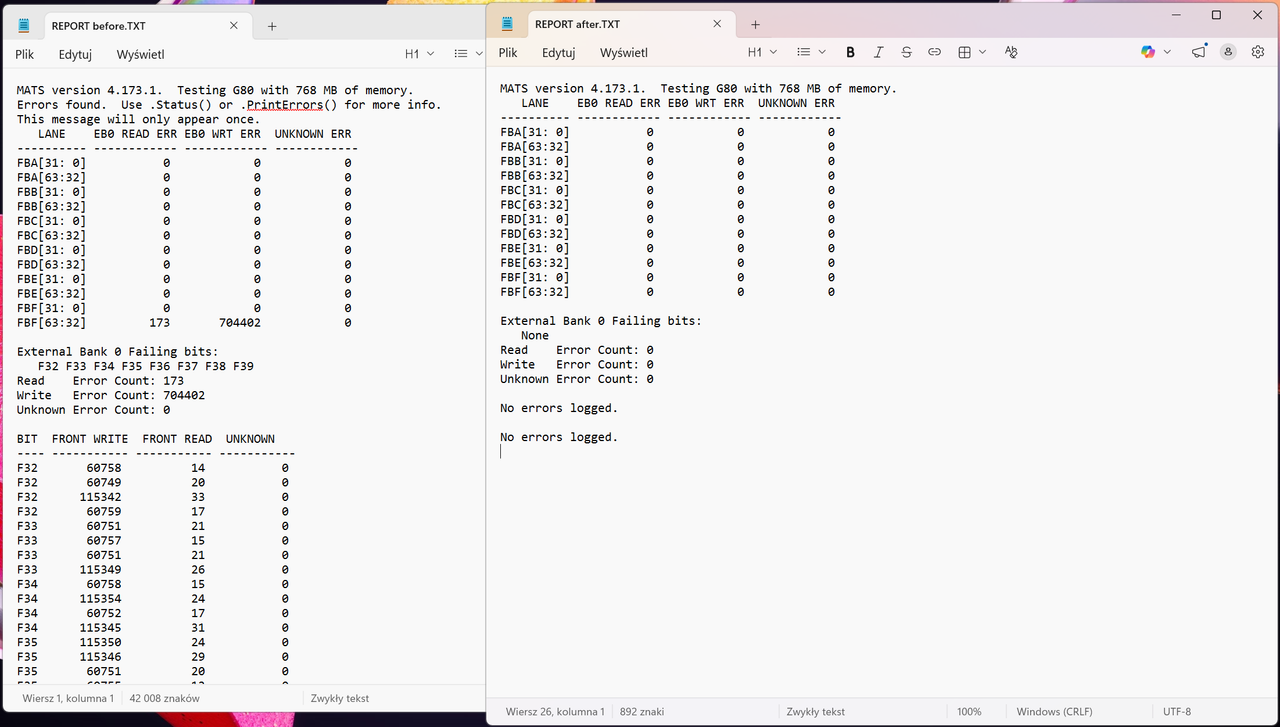Click the 'None' failing bits line in after window

[x=535, y=336]
